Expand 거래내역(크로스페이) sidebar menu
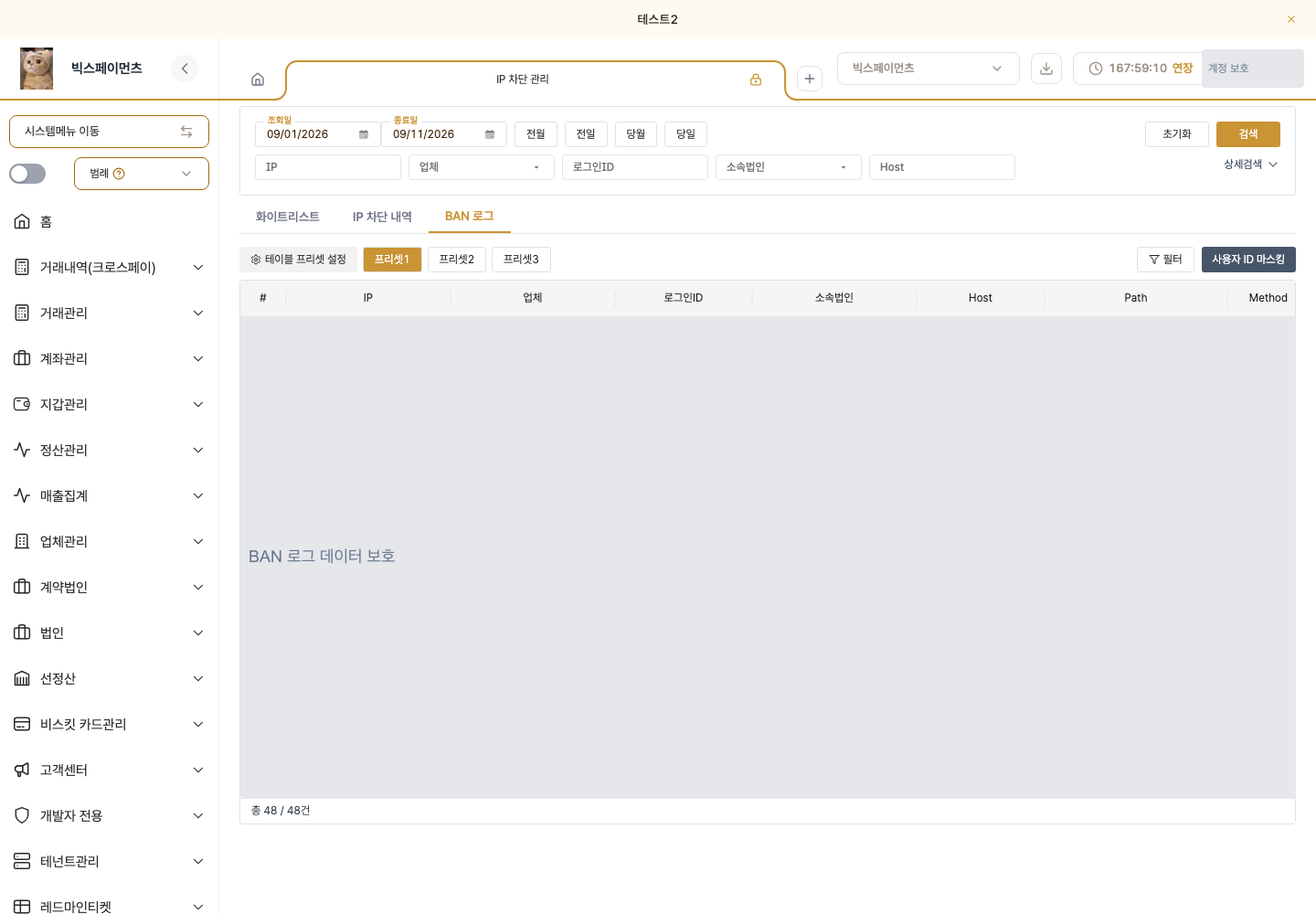Screen dimensions: 1316x914 (110, 267)
